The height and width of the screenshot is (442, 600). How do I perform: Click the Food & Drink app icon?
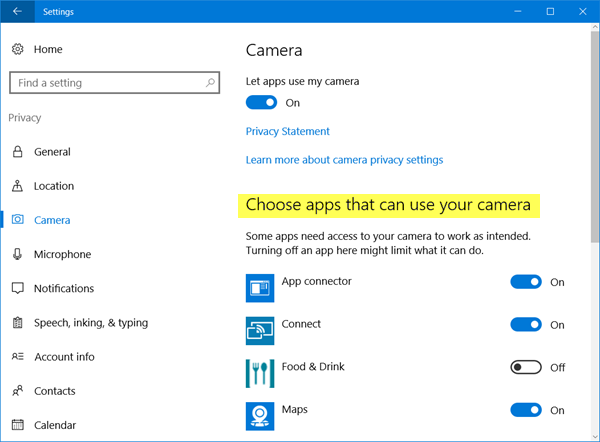click(x=260, y=372)
